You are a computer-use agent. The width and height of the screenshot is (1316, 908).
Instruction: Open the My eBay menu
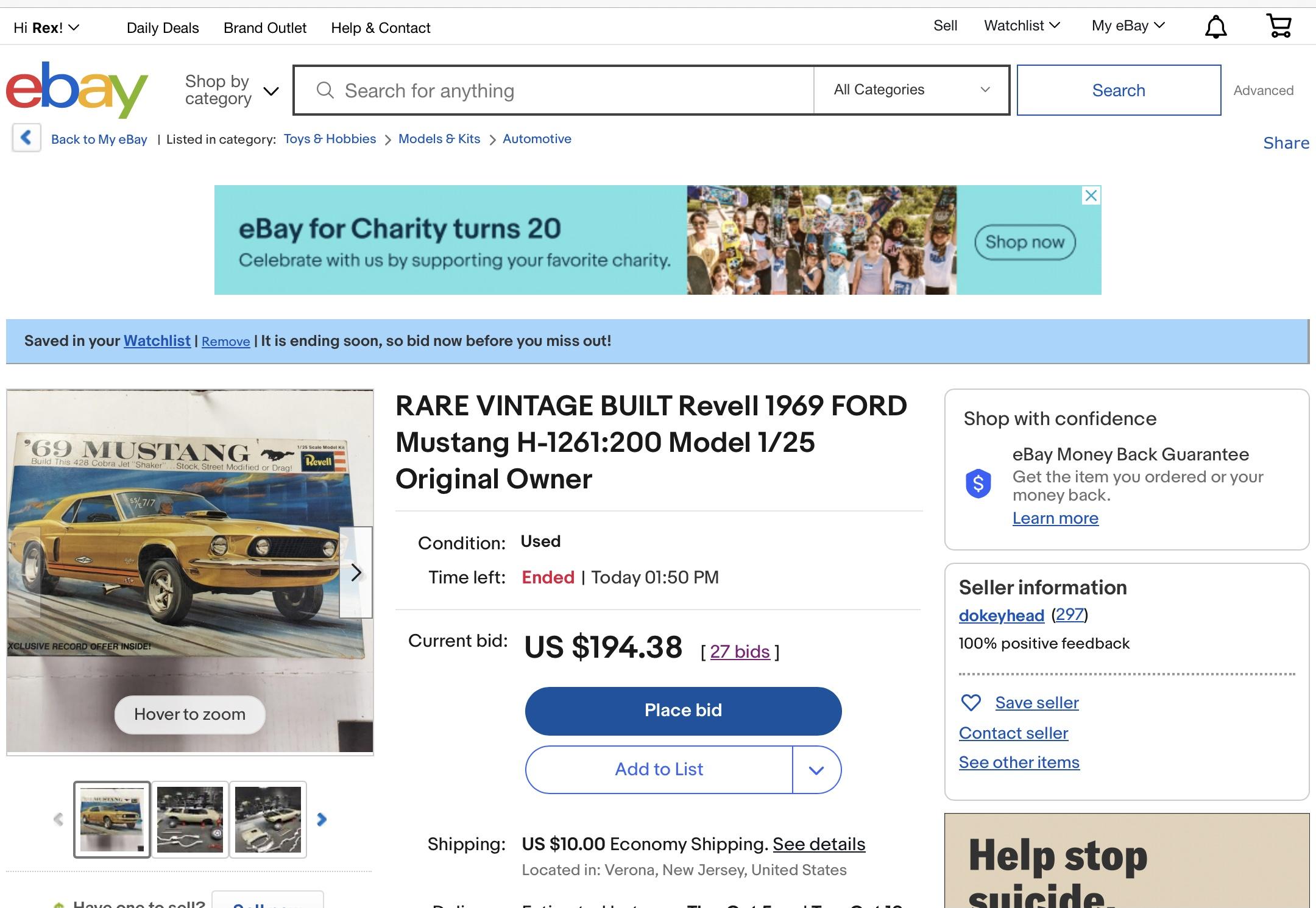click(x=1128, y=26)
